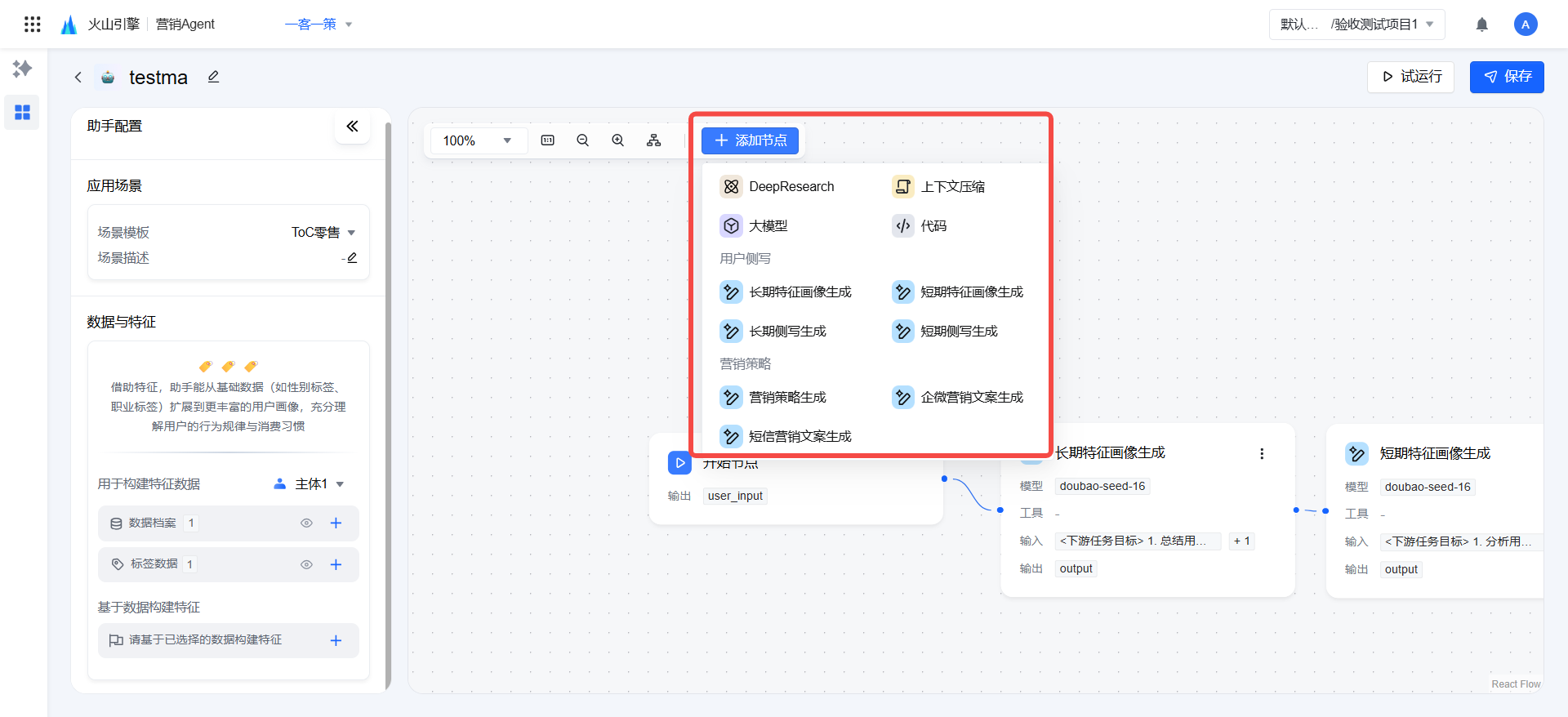1568x717 pixels.
Task: Expand the ToC零售 scene template dropdown
Action: coord(323,233)
